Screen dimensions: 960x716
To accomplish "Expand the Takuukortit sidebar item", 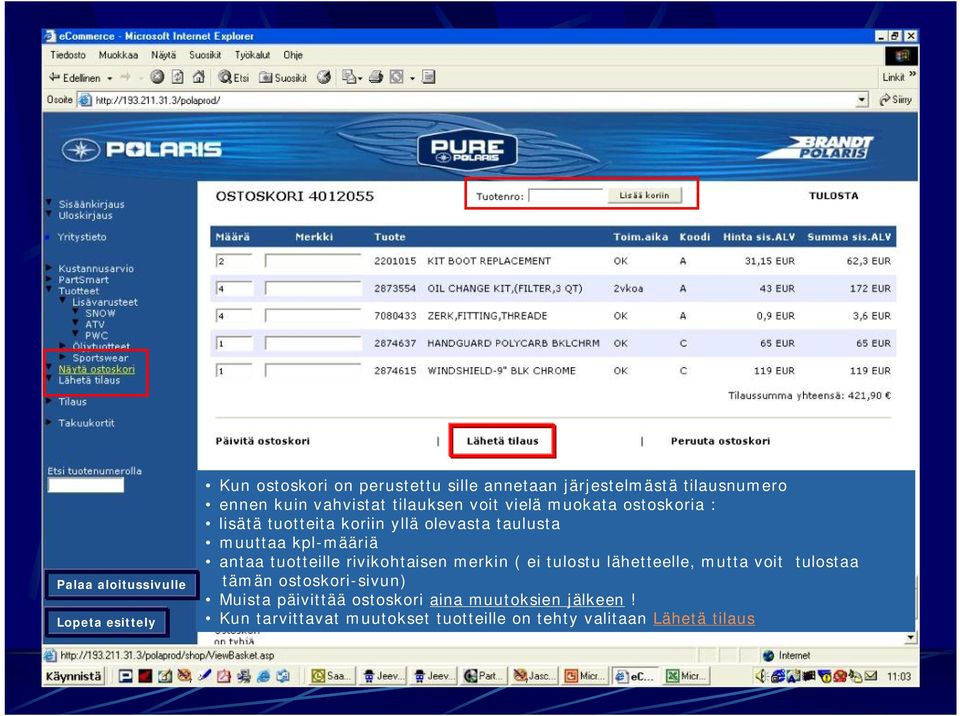I will tap(49, 423).
